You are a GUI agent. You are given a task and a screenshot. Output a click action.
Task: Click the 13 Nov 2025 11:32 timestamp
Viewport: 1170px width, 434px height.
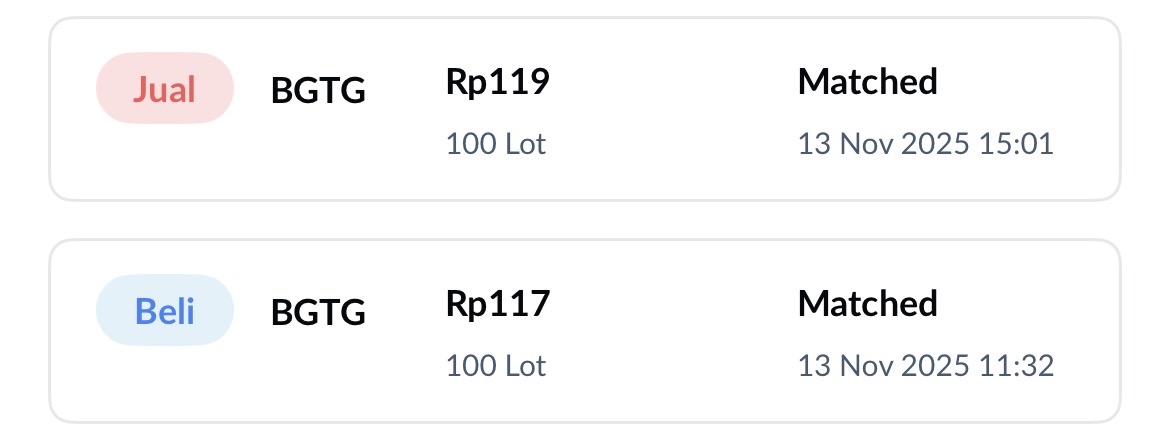coord(925,366)
